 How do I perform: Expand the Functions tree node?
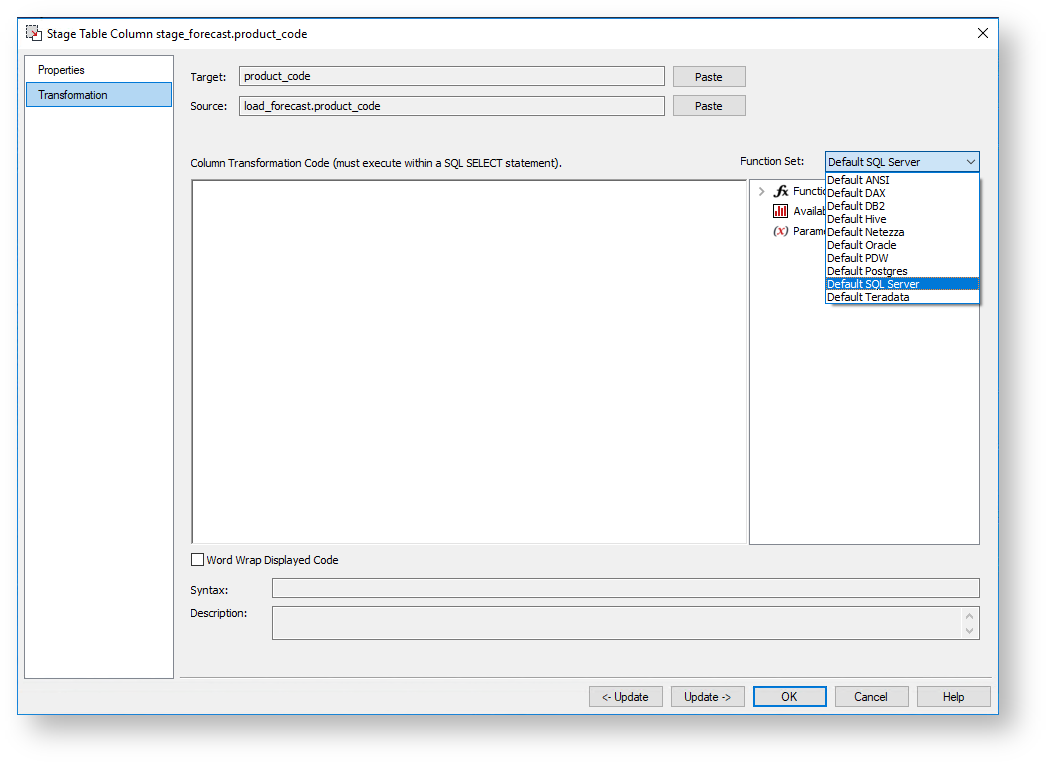(x=761, y=191)
